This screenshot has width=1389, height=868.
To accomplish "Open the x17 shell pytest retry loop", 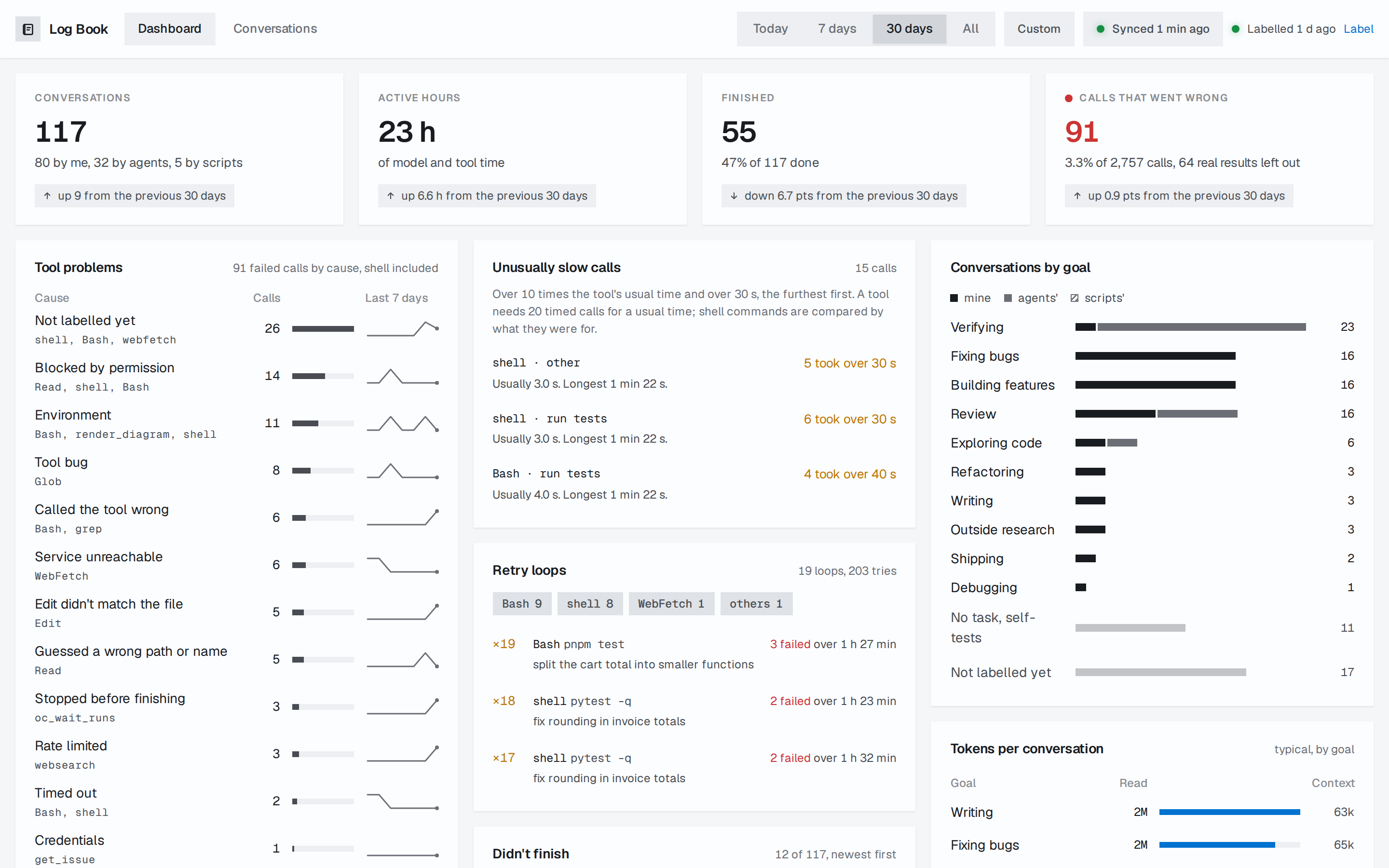I will pyautogui.click(x=694, y=768).
